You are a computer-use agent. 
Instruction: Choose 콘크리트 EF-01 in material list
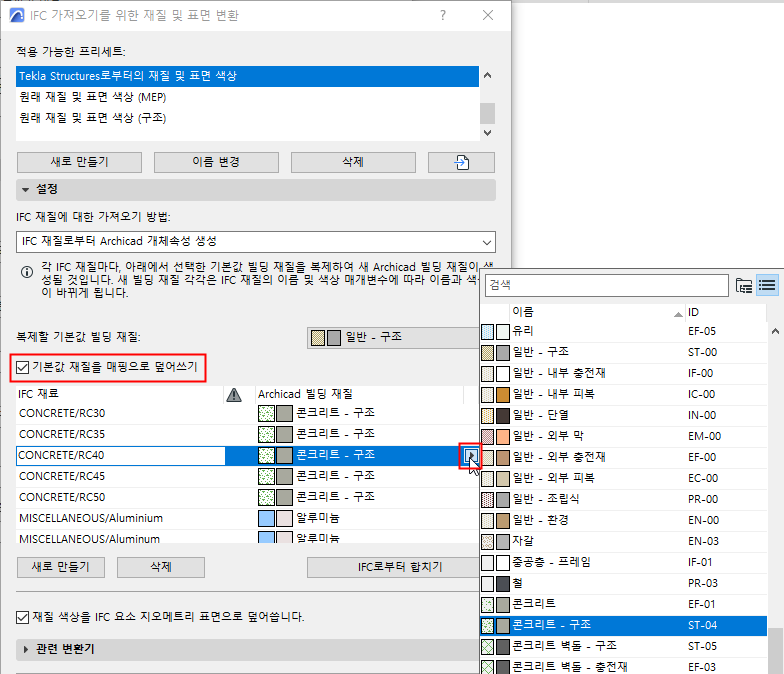624,604
